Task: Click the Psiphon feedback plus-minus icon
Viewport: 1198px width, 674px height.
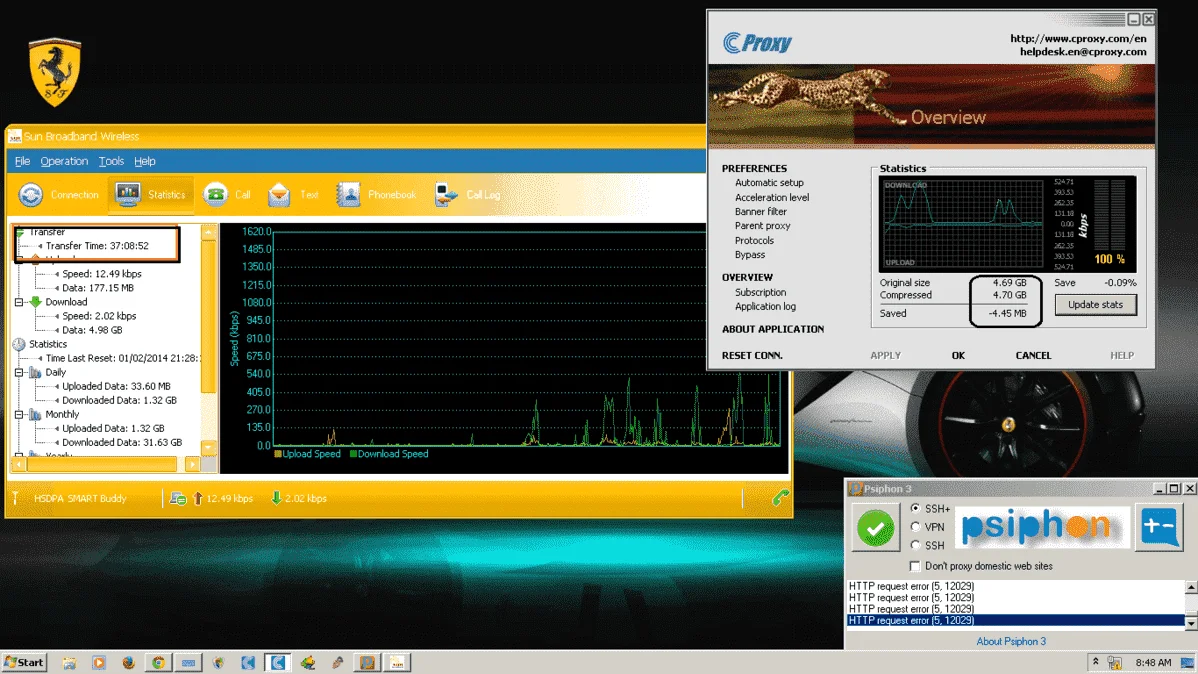Action: [x=1159, y=527]
